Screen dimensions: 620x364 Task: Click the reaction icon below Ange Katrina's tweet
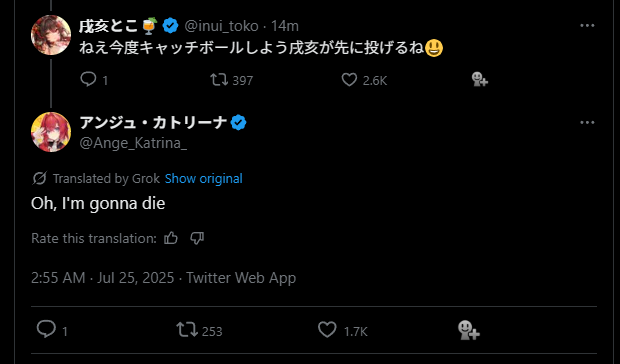469,330
